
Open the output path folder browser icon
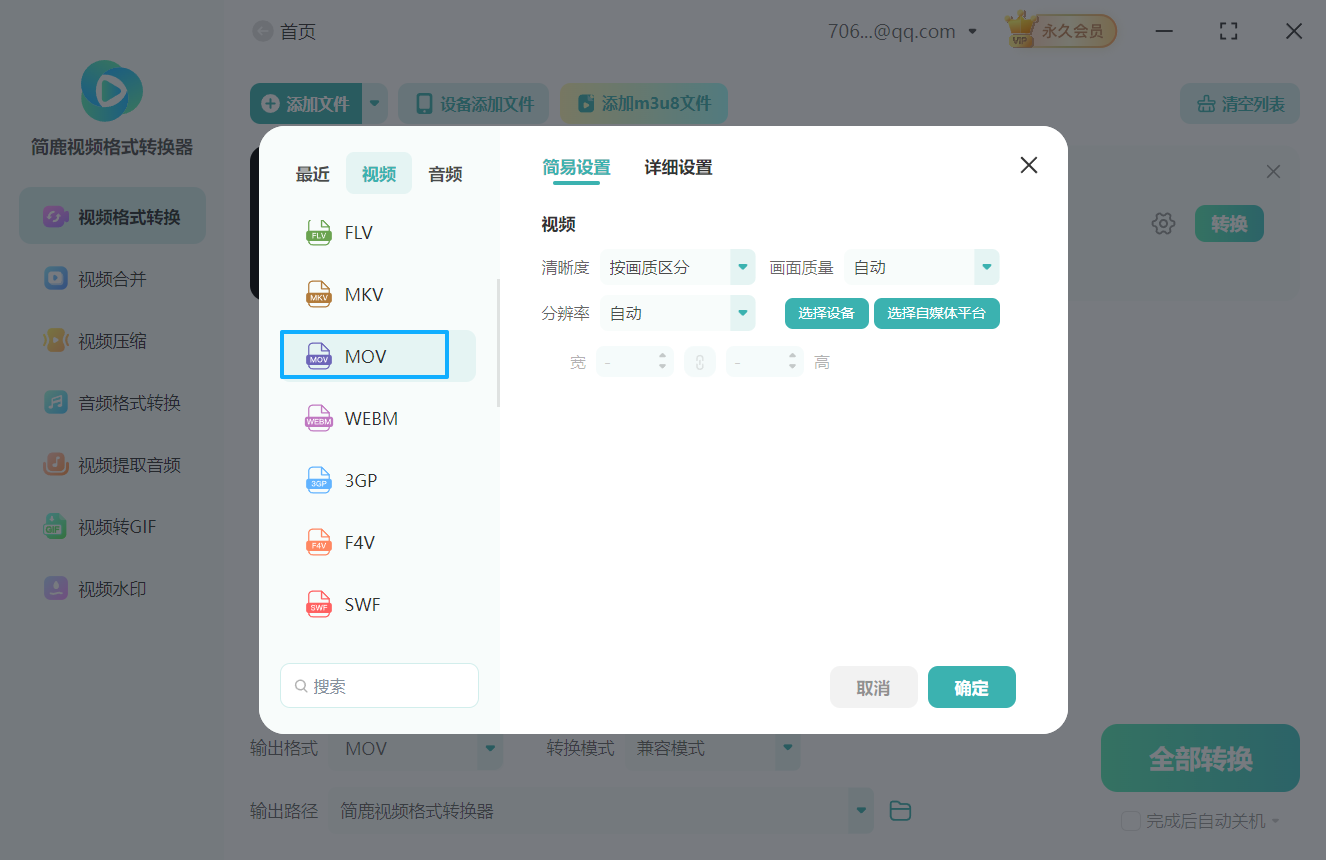(899, 810)
